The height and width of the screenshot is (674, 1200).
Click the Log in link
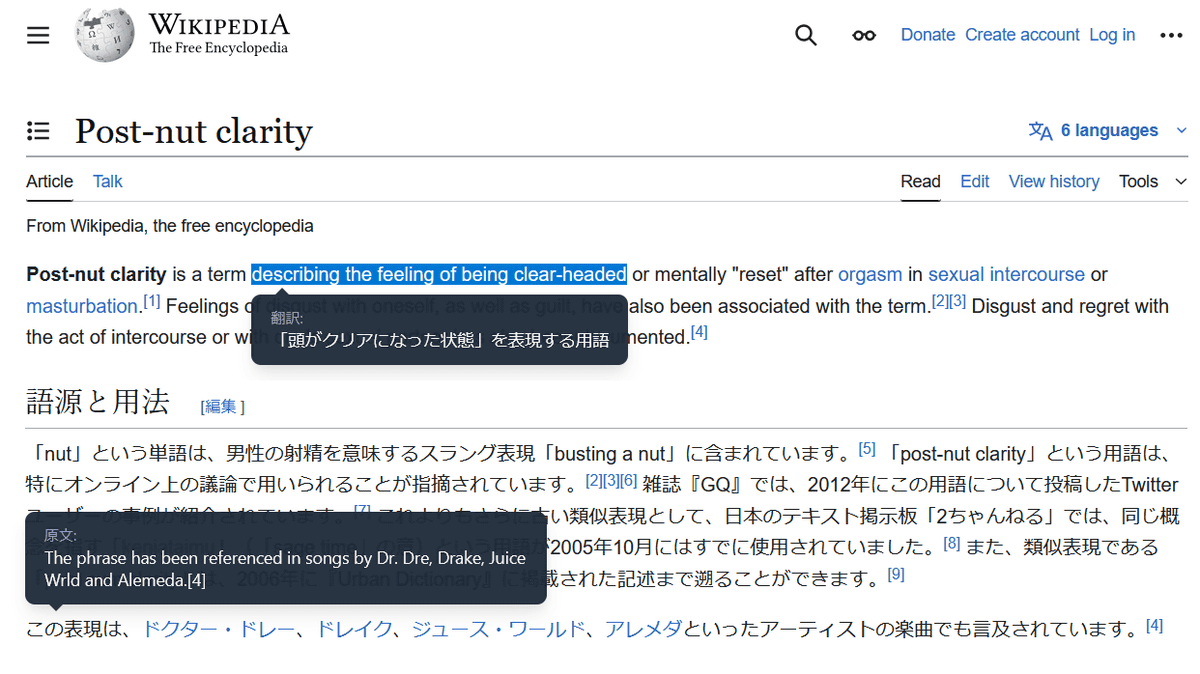(x=1112, y=35)
